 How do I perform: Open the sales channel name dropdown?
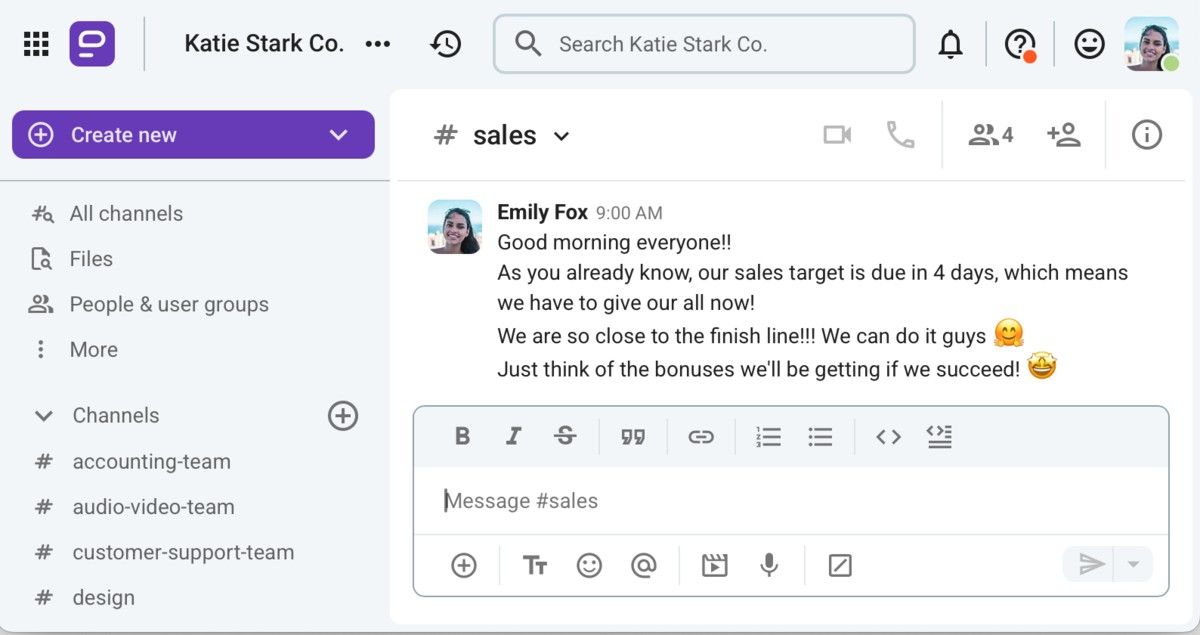tap(562, 136)
